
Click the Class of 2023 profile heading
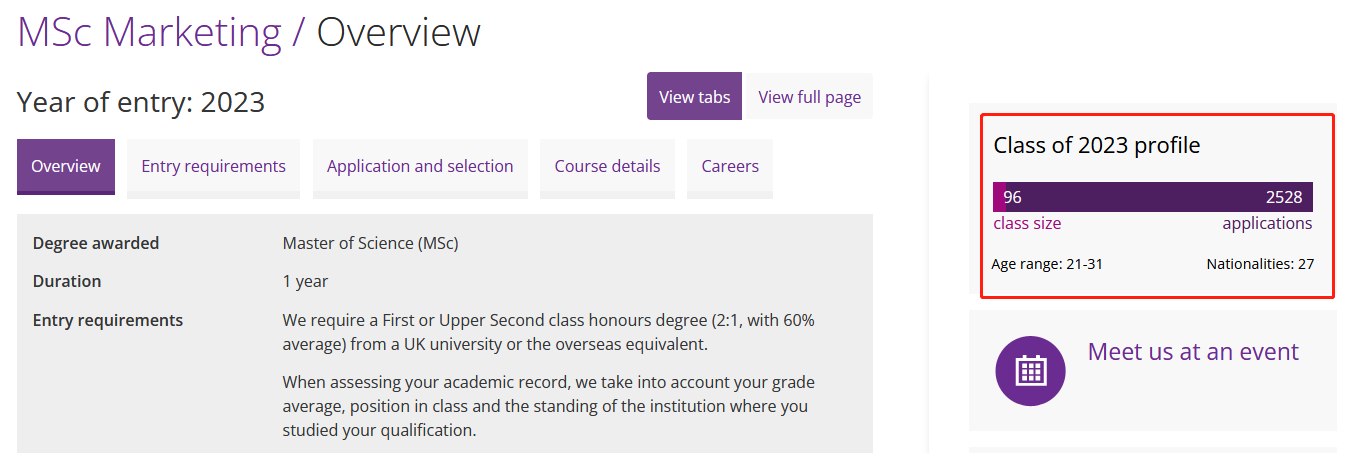1097,145
